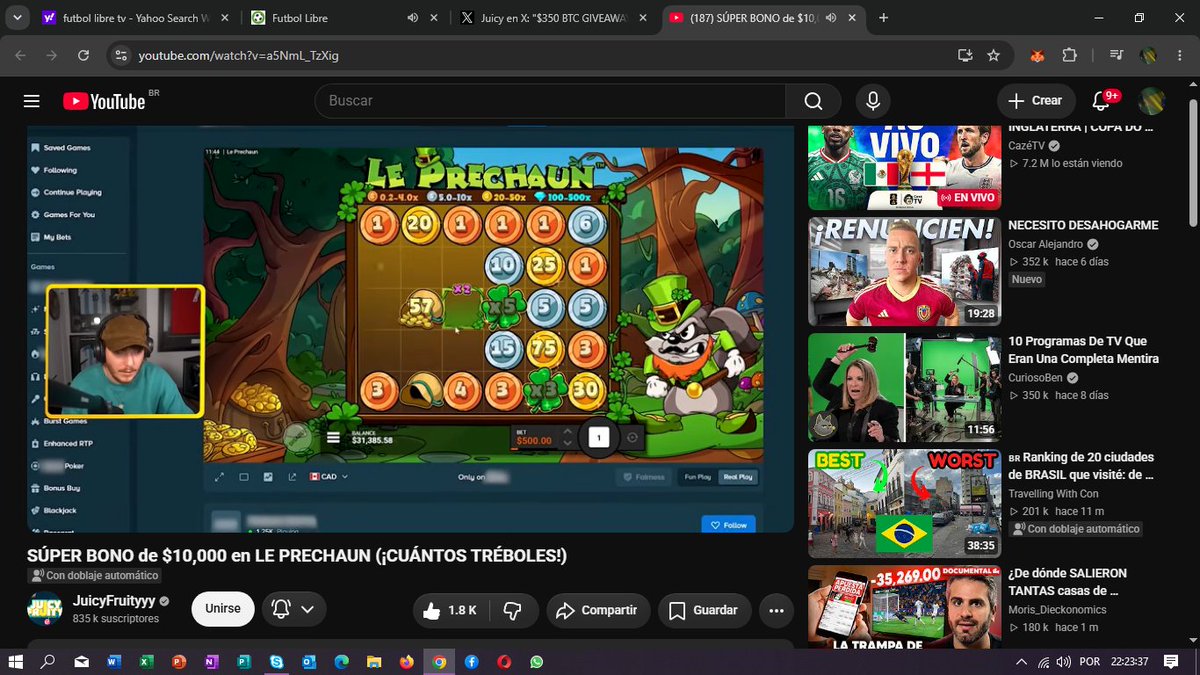Open ¡RENUNCIEN! video thumbnail

coord(904,271)
